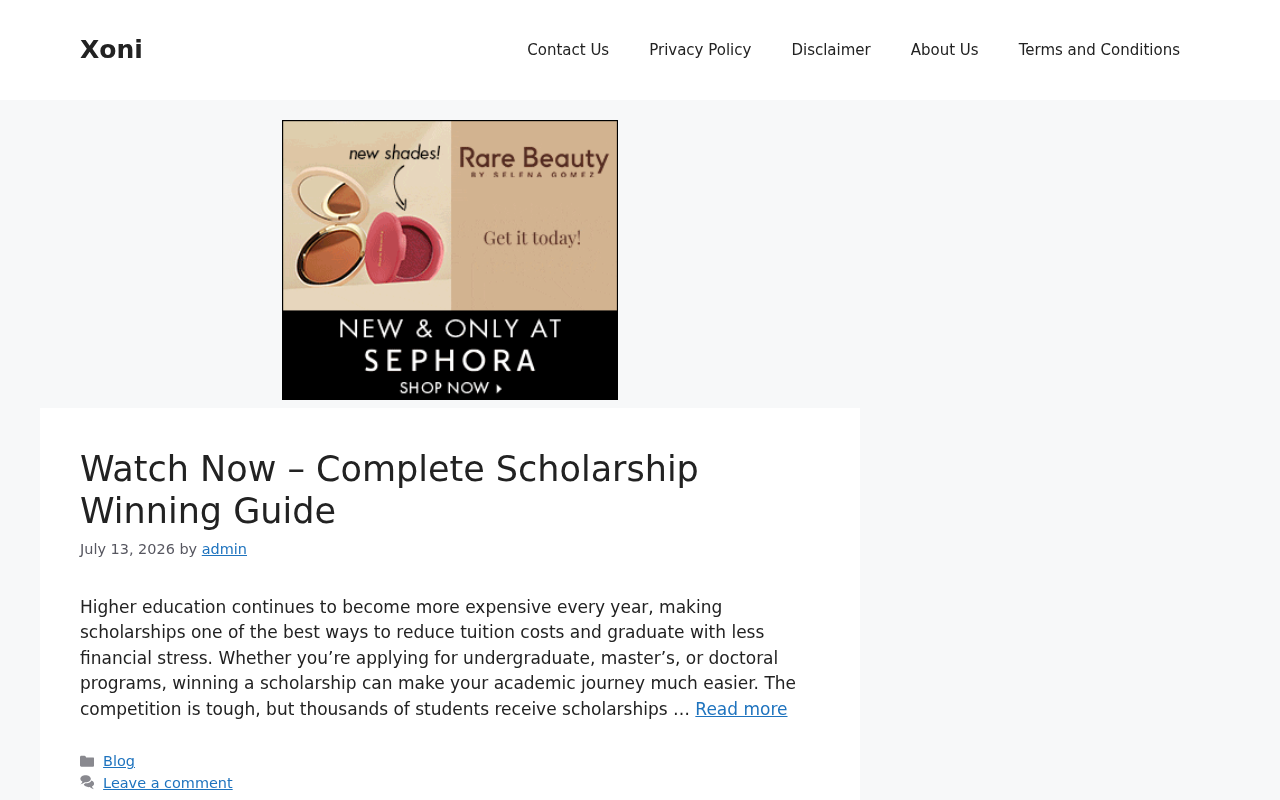Open the Blog category link
The image size is (1280, 800).
click(119, 761)
